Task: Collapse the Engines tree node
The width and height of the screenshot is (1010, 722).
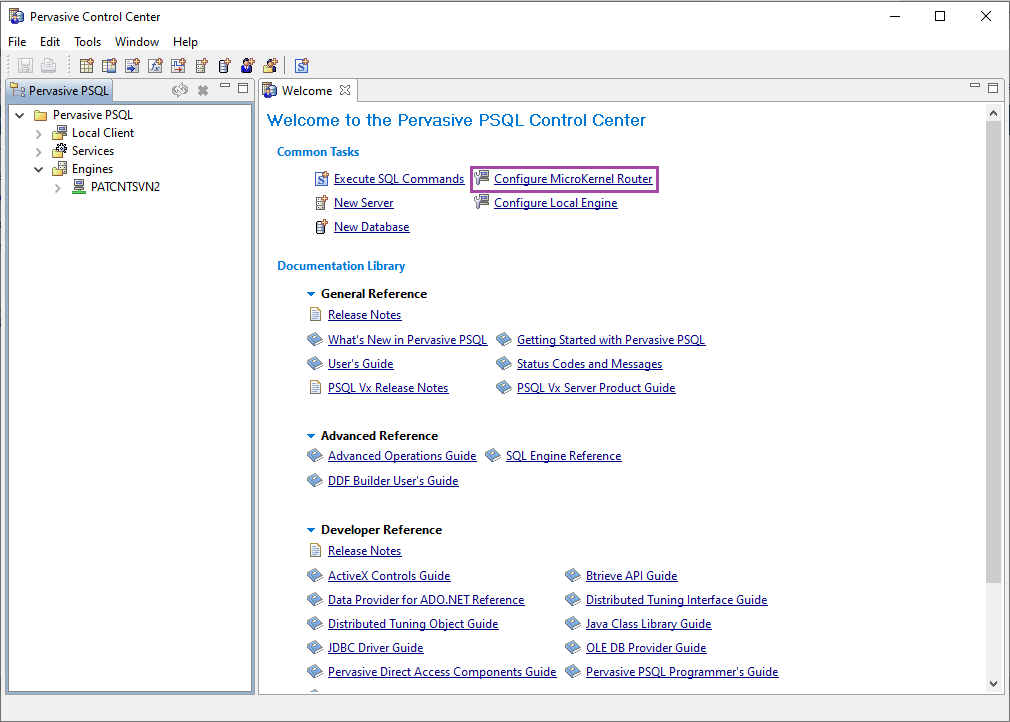Action: point(39,170)
